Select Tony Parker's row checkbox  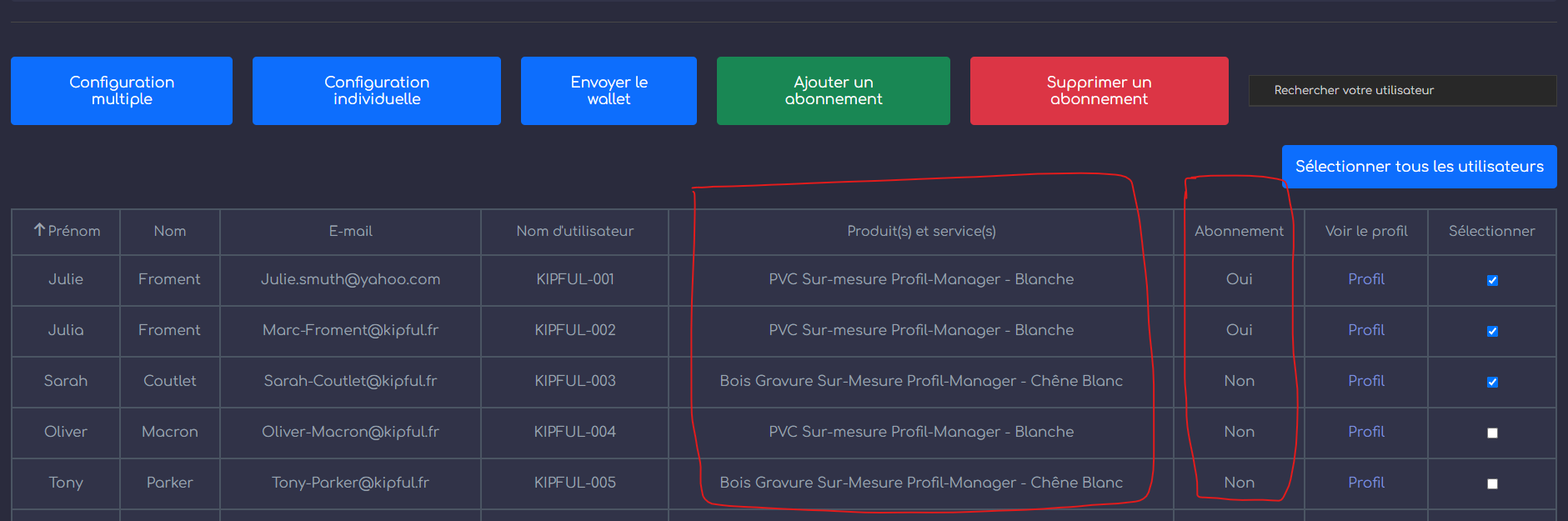point(1492,483)
